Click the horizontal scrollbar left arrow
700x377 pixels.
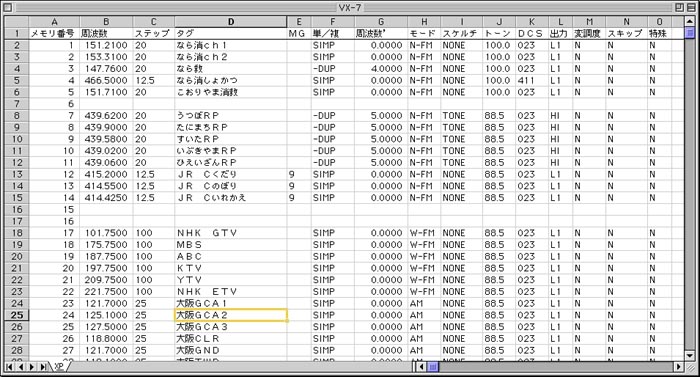coord(422,367)
